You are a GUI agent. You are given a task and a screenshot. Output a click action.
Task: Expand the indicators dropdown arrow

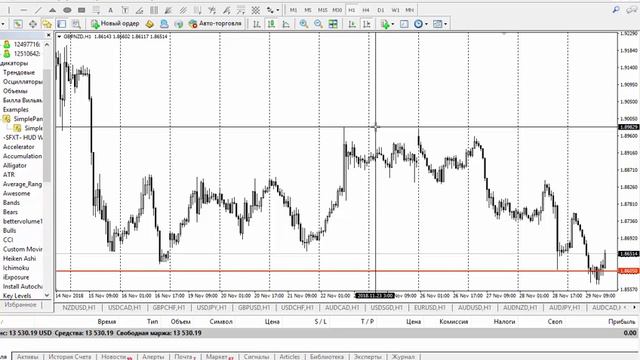[392, 24]
